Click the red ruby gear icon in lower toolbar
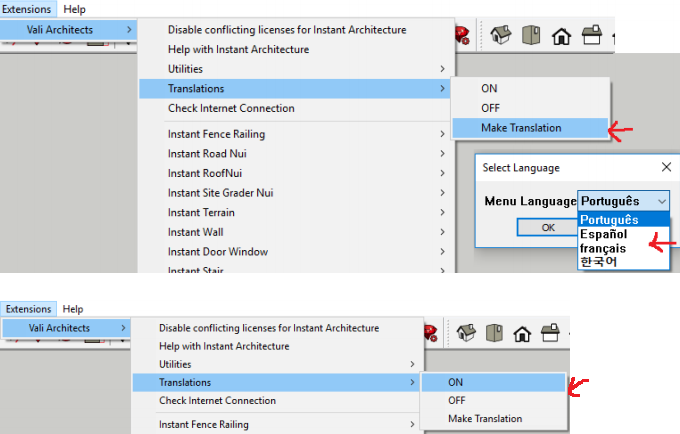This screenshot has height=434, width=680. [x=431, y=333]
